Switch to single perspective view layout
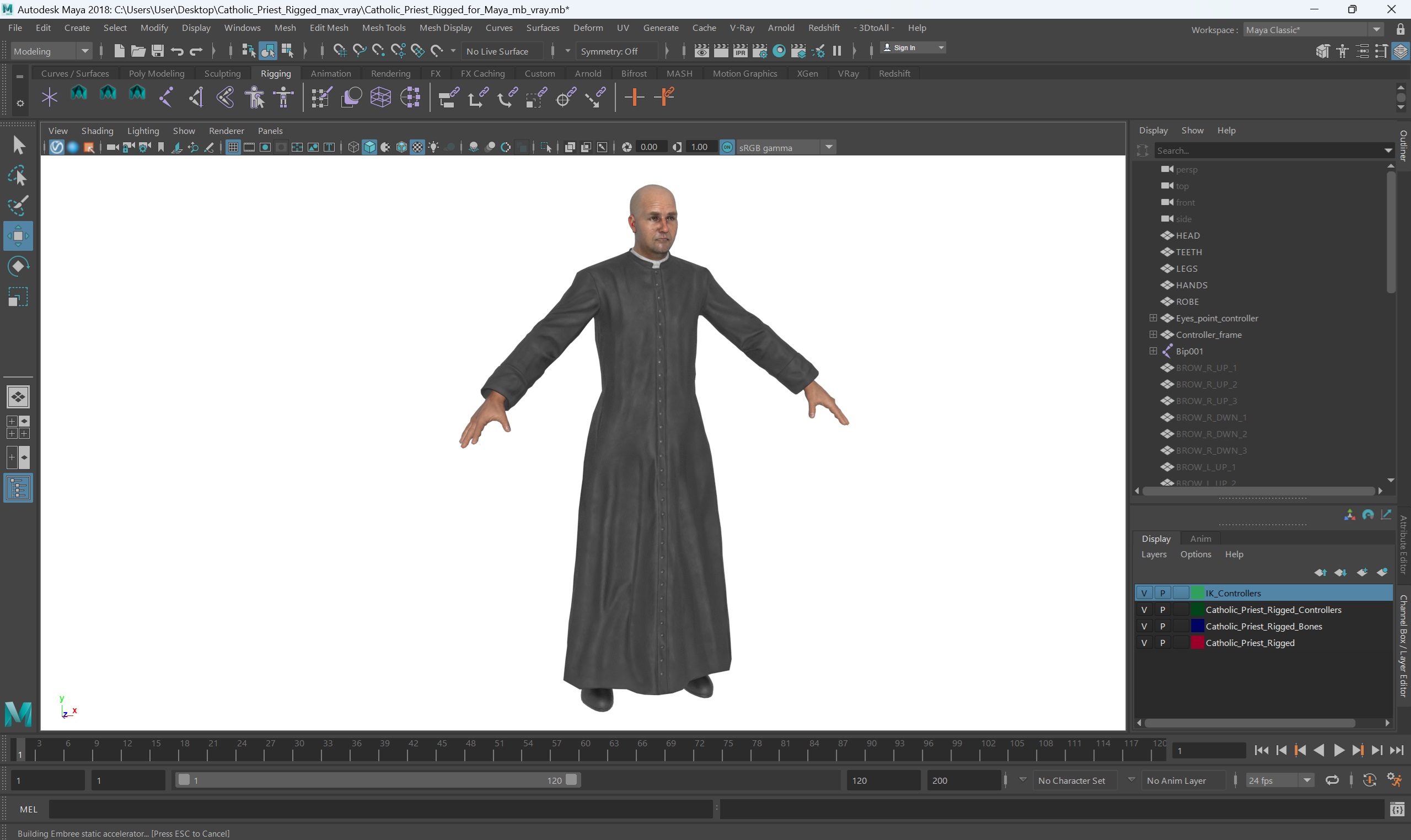The height and width of the screenshot is (840, 1411). point(18,397)
